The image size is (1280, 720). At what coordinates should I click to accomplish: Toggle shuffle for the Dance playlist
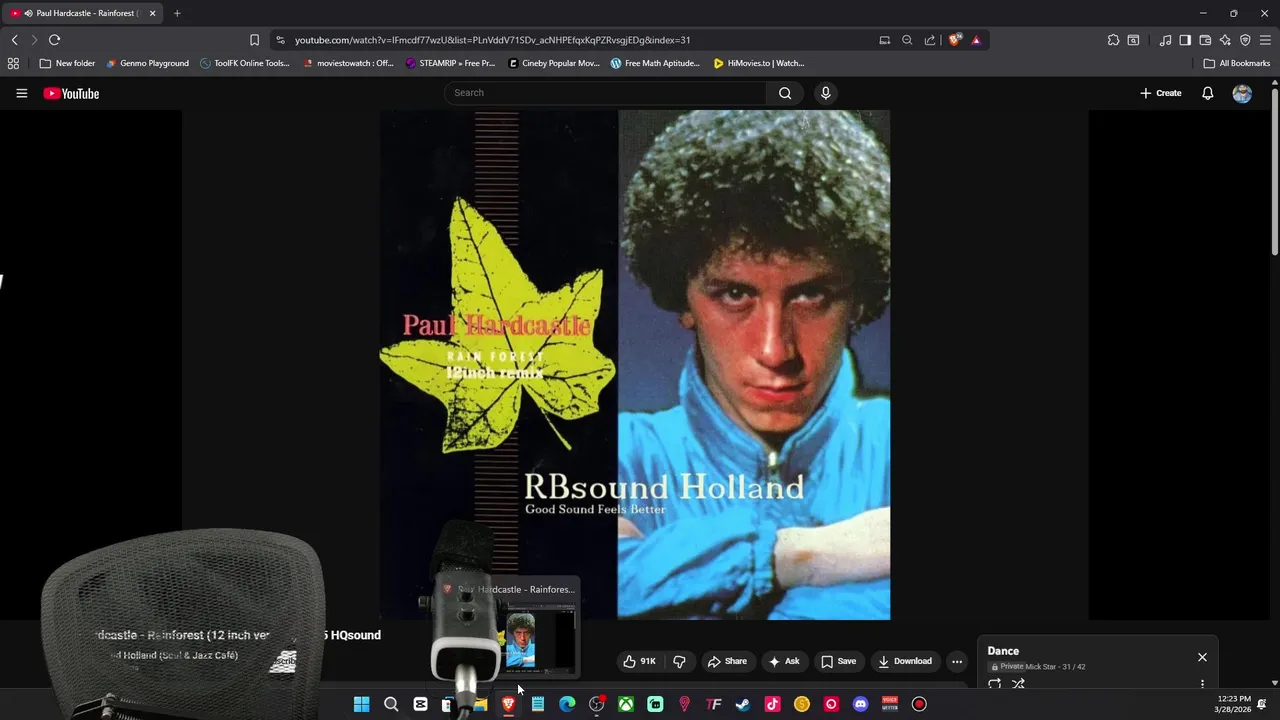point(1018,685)
